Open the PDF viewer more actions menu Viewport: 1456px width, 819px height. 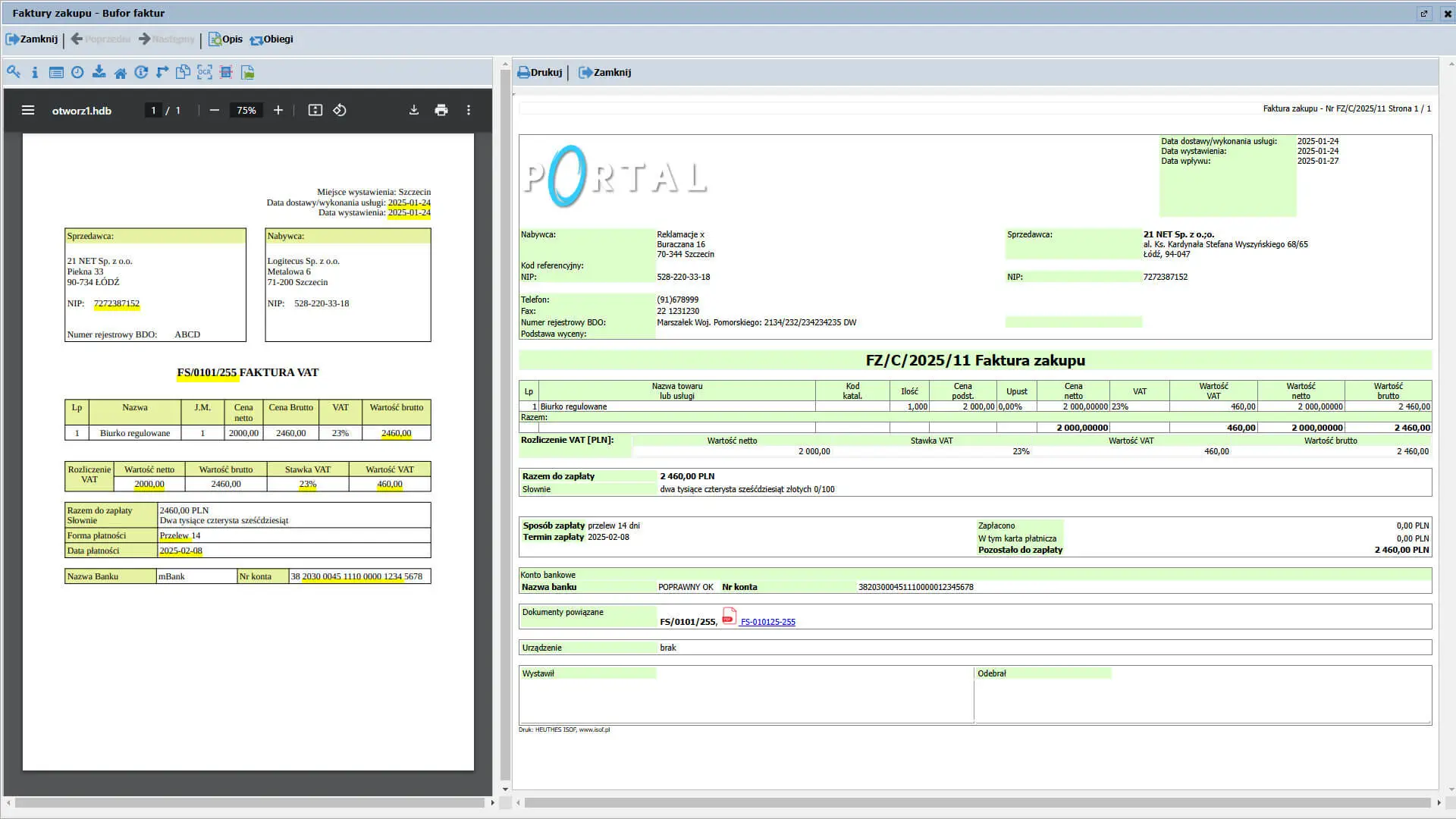469,110
